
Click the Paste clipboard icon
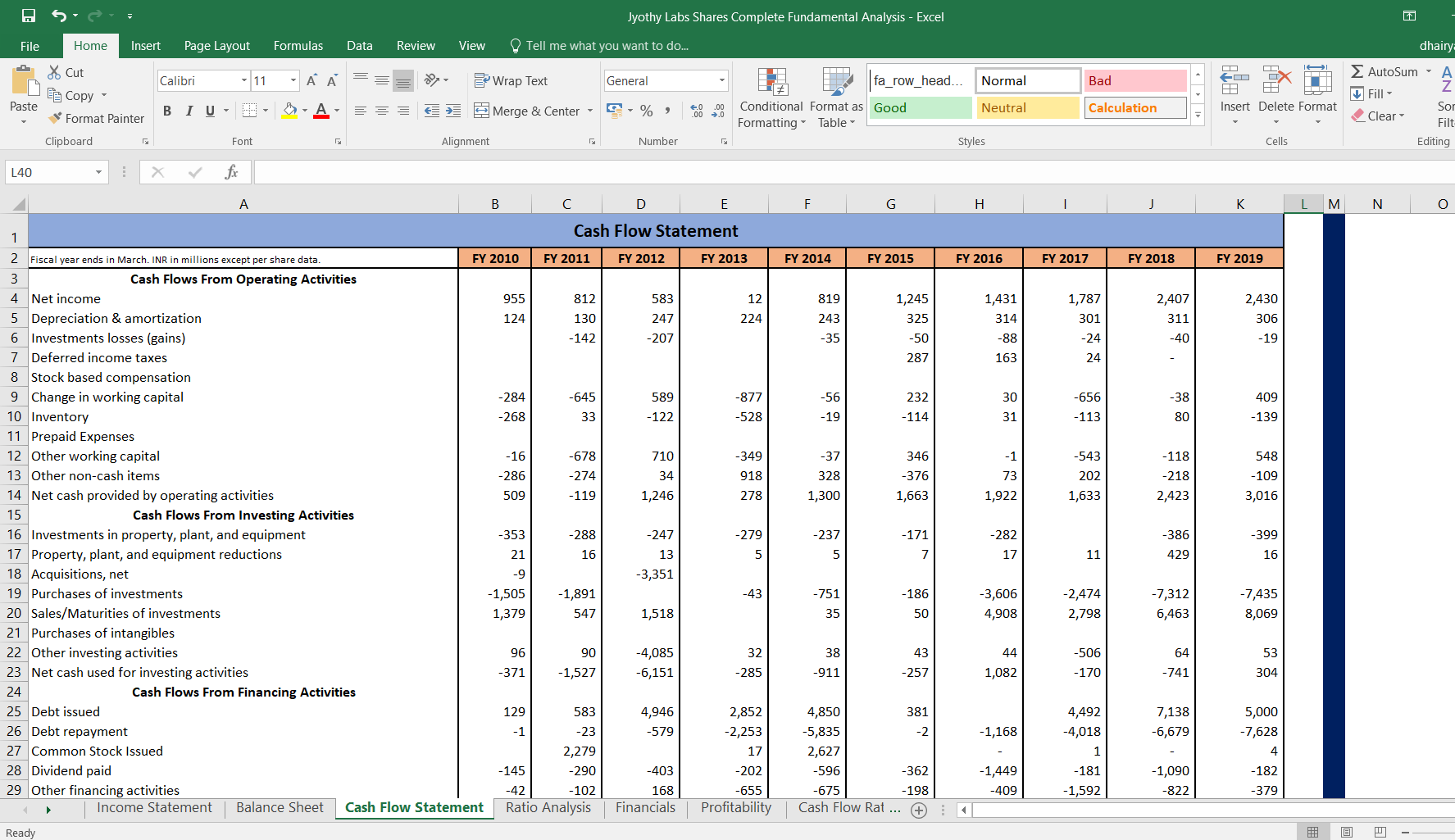point(25,82)
